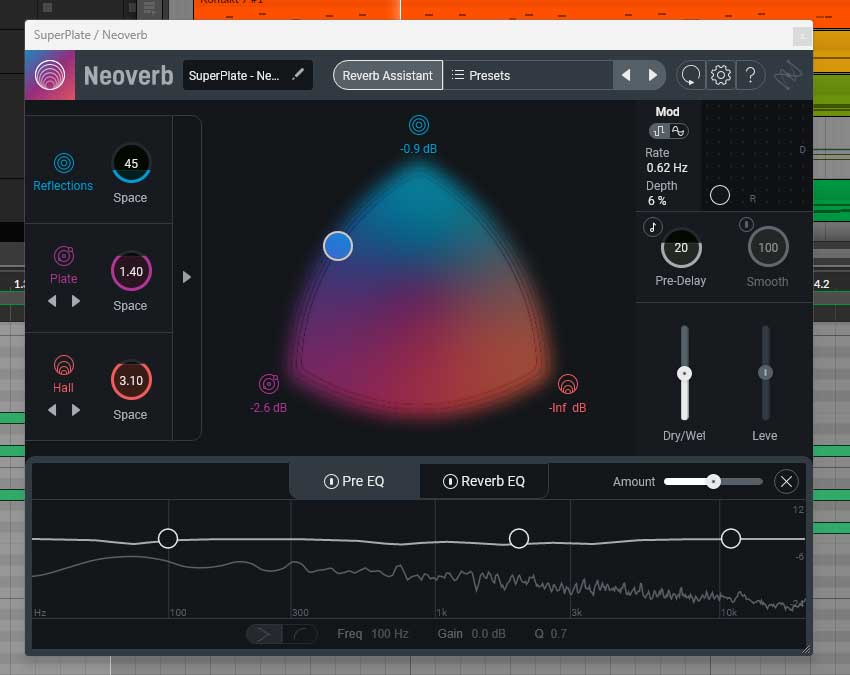
Task: Switch to the Reverb EQ tab
Action: [x=484, y=481]
